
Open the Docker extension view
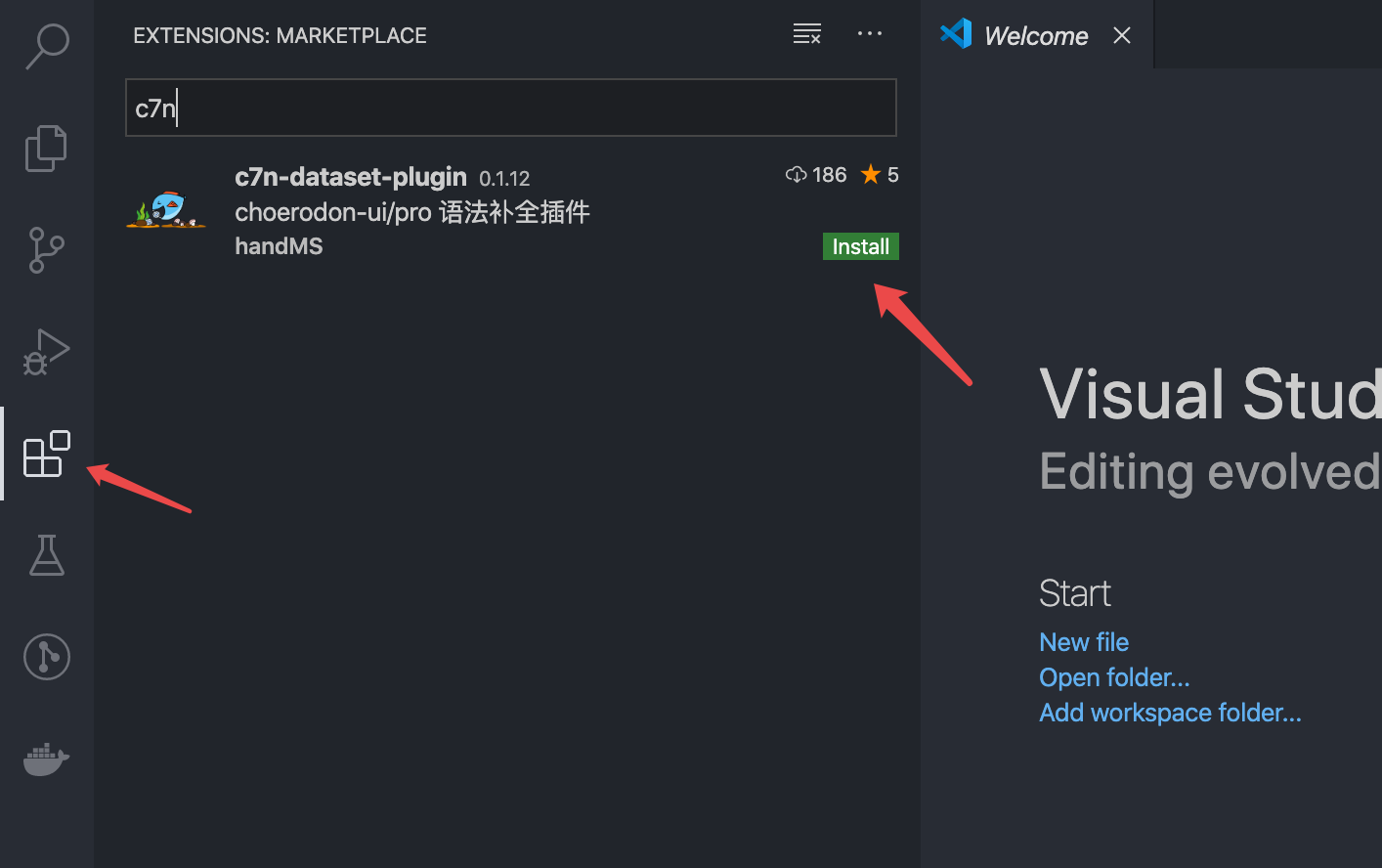coord(46,759)
